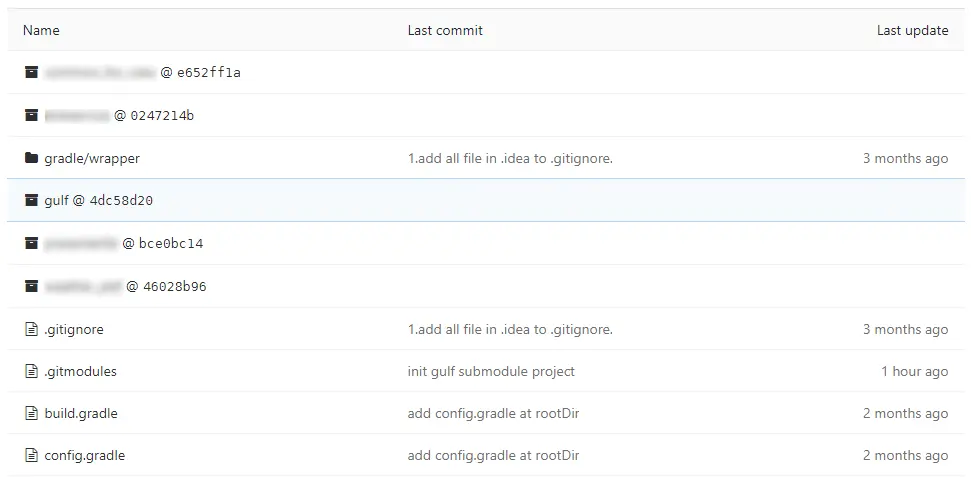Click the gulf submodule icon

(x=32, y=200)
